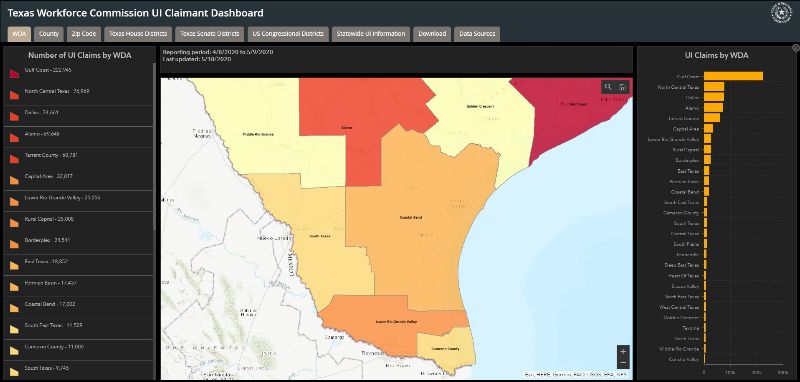
Task: Open the Zip Code tab
Action: [84, 34]
